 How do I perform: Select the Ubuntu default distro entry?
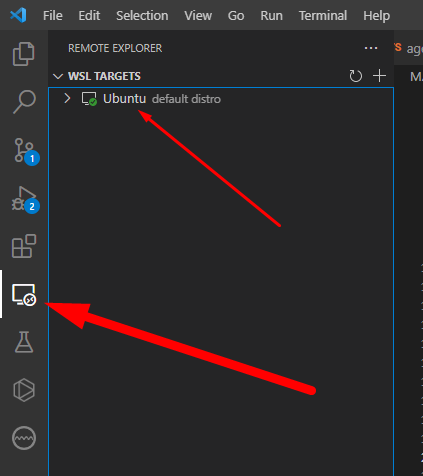click(x=221, y=99)
